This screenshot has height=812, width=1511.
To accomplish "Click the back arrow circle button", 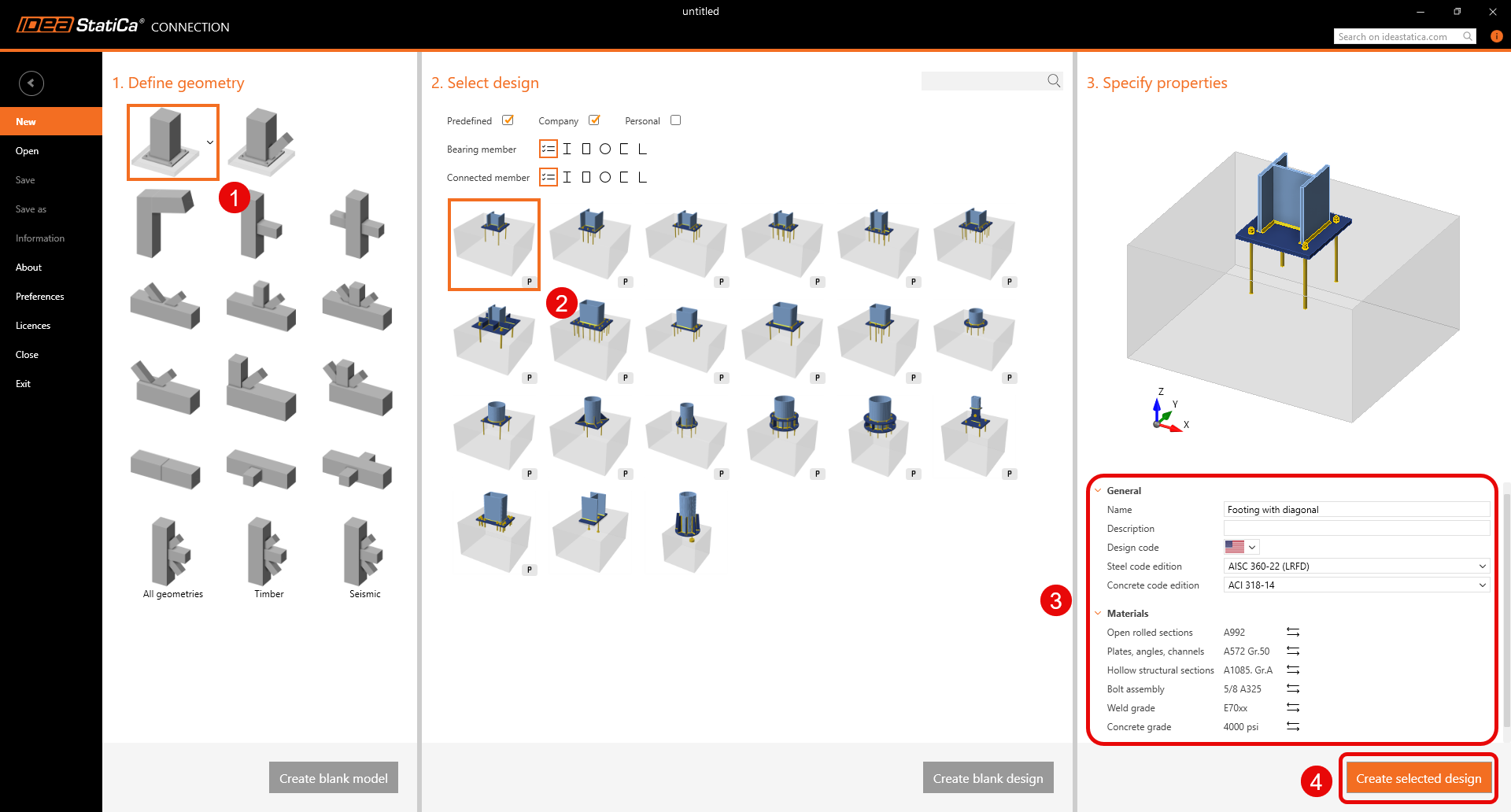I will point(31,83).
